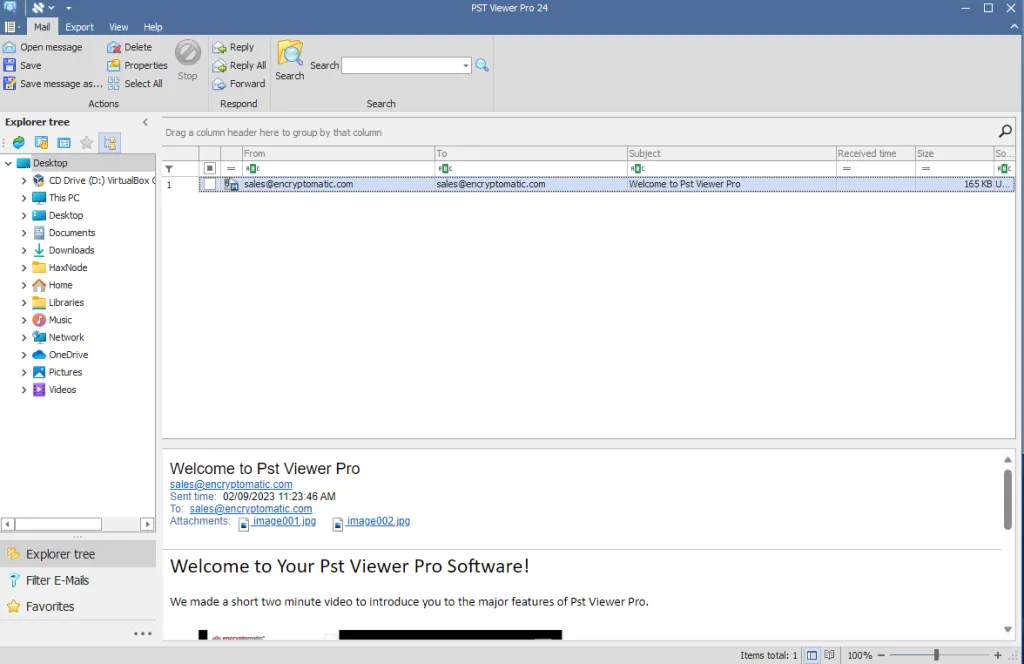Open the Export ribbon tab
The height and width of the screenshot is (664, 1024).
[x=80, y=27]
